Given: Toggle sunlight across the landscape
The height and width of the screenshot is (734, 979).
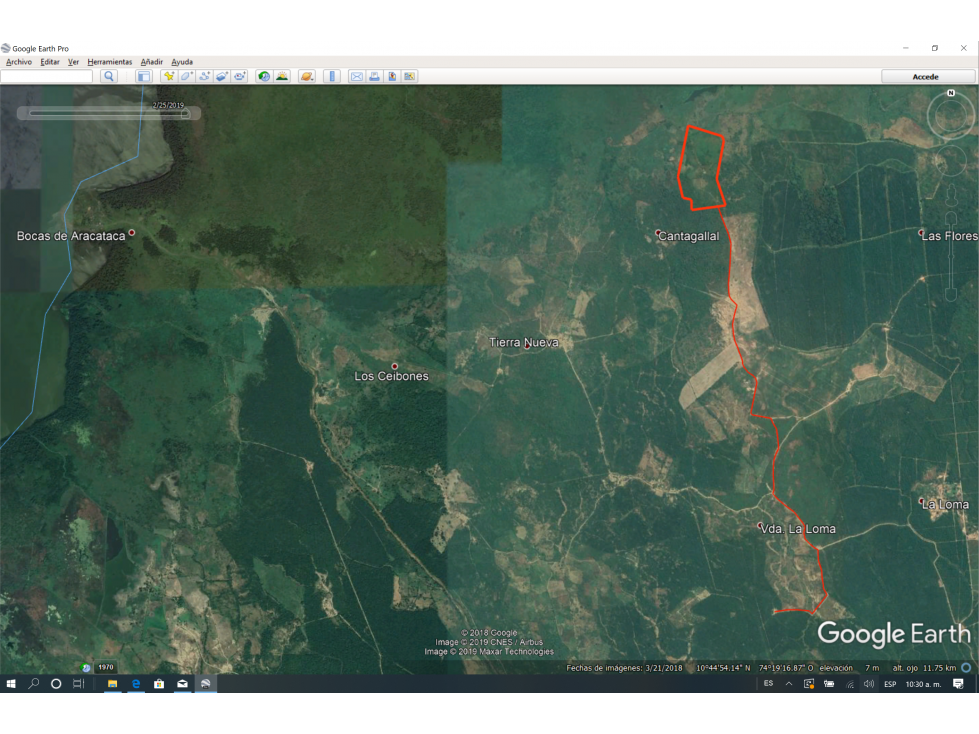Looking at the screenshot, I should pyautogui.click(x=282, y=76).
